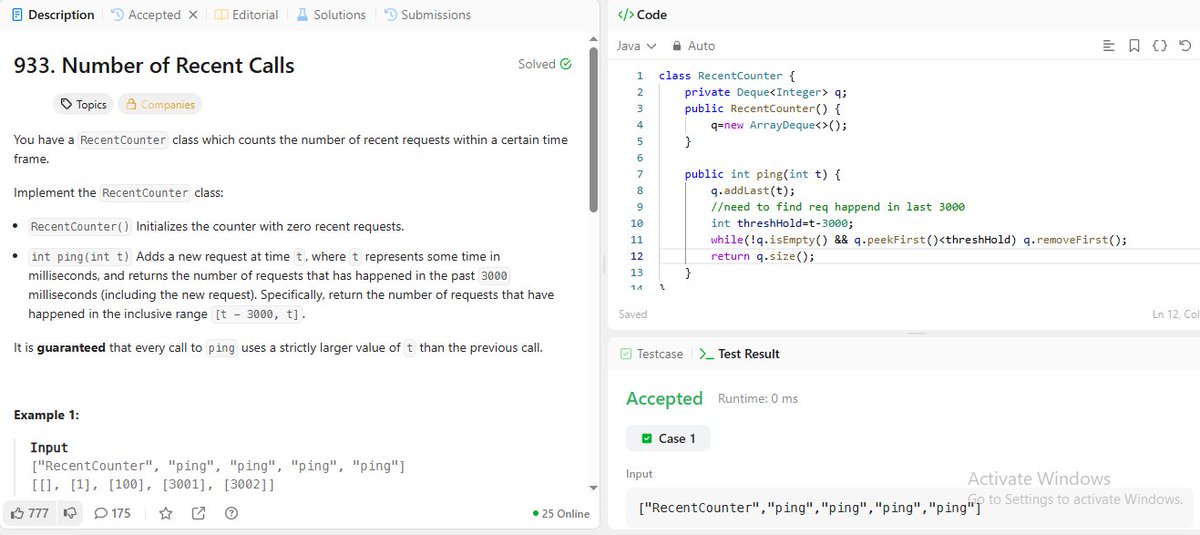Upvote the problem with 777 likes

click(31, 513)
